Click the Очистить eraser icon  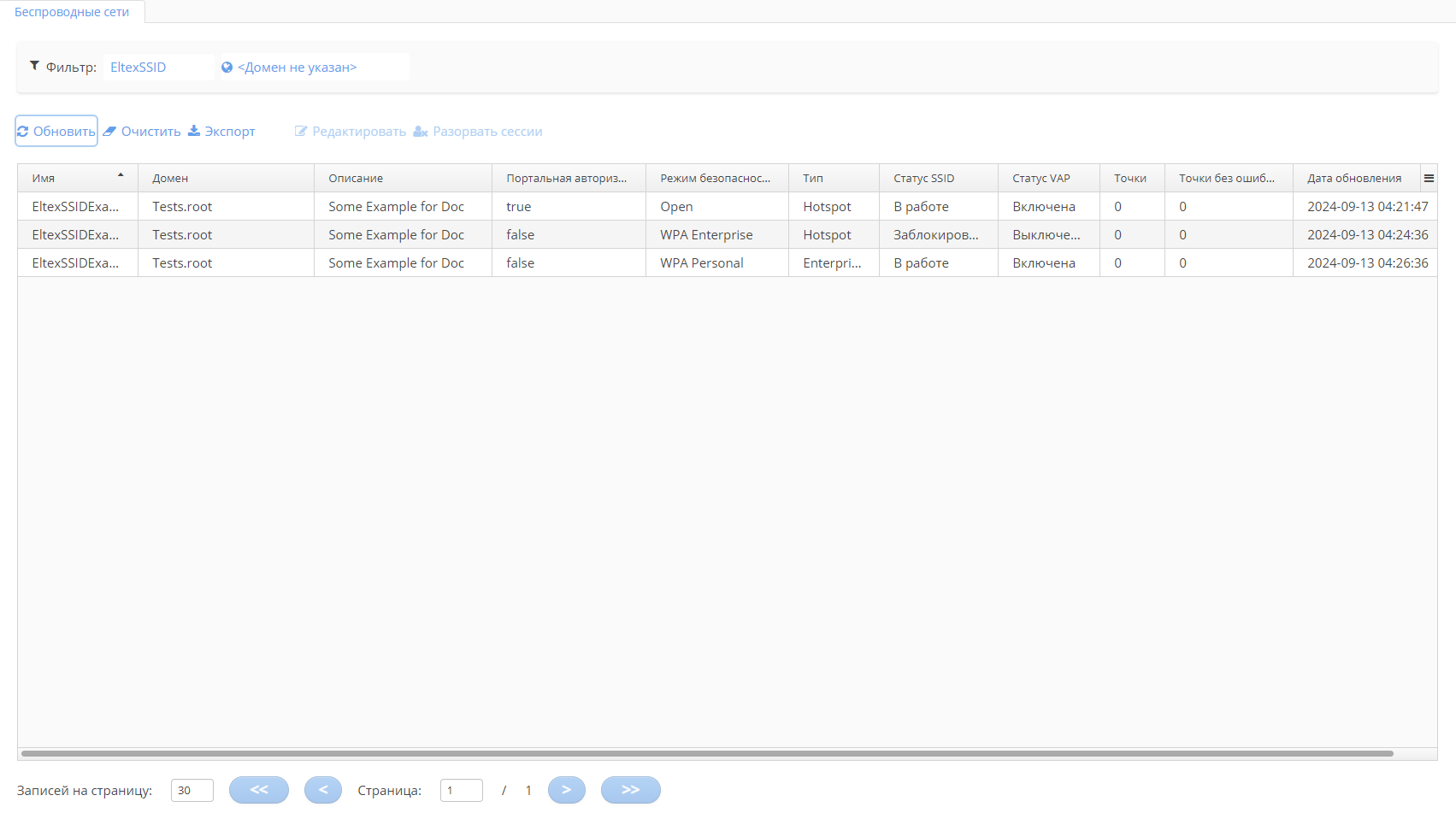point(109,131)
